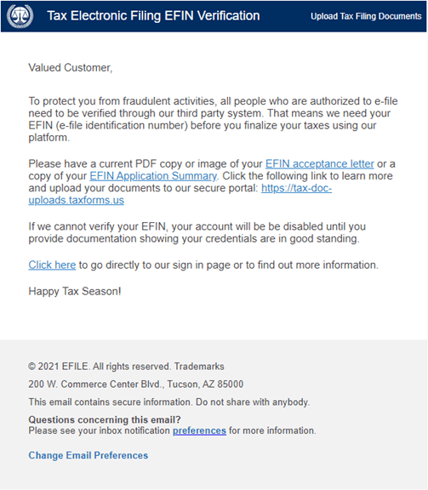Click the 'Do not share with anybody' notice
The image size is (428, 490).
252,402
